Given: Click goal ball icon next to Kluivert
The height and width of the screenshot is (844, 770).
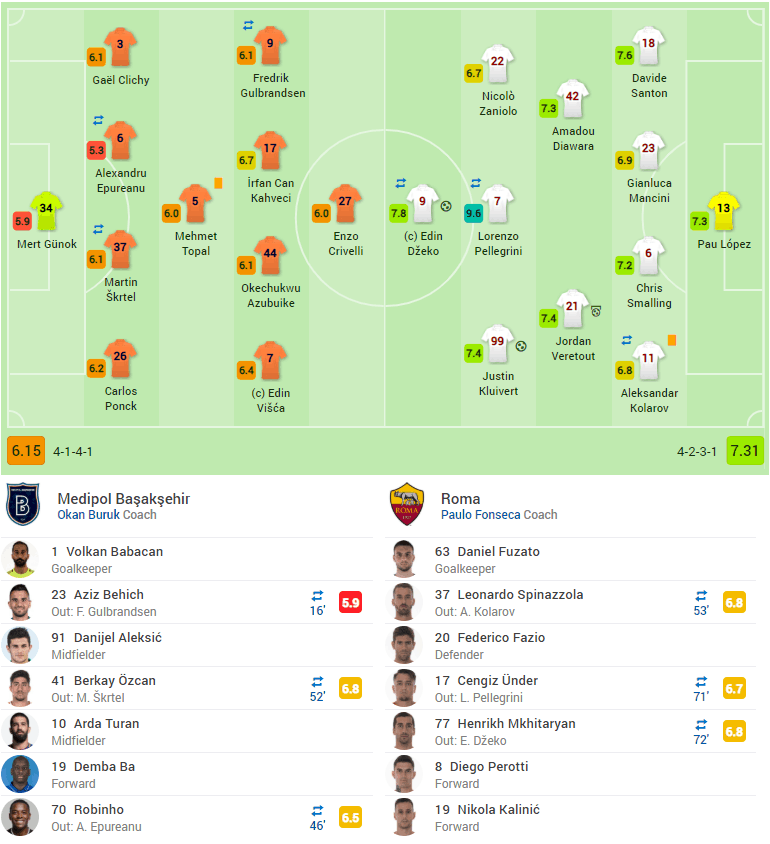Looking at the screenshot, I should pos(521,346).
